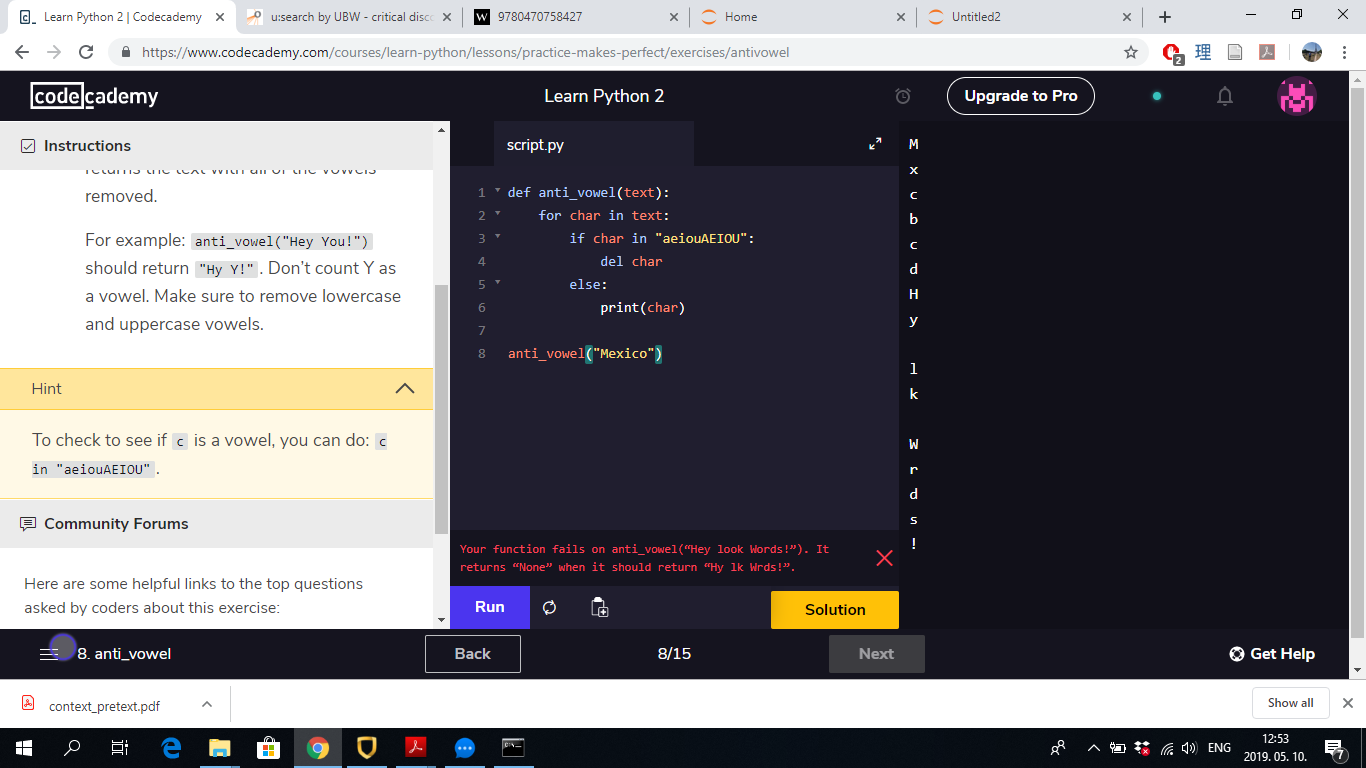Open Windows Start menu

pyautogui.click(x=24, y=748)
